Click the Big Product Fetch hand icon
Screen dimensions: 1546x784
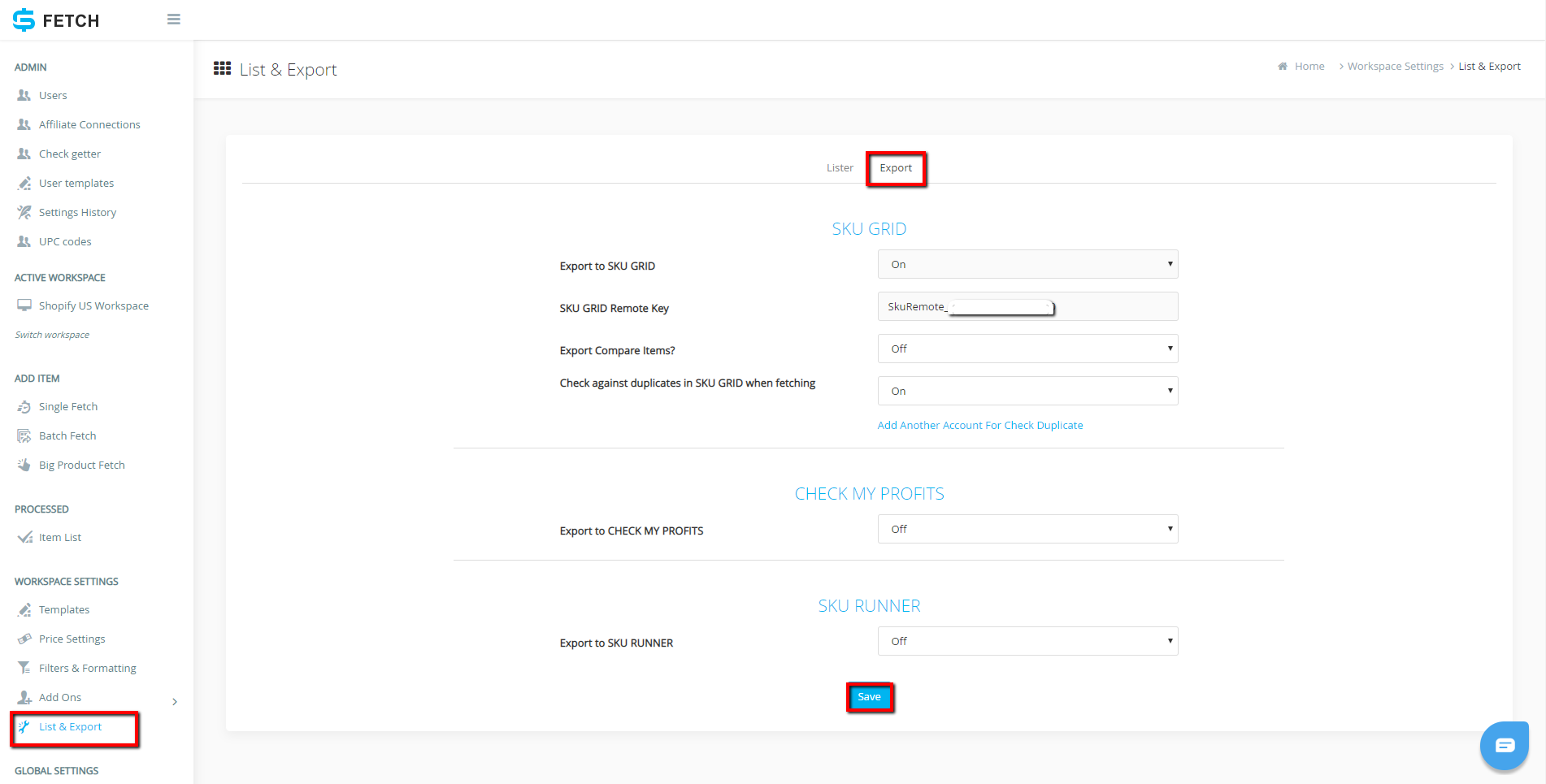coord(24,465)
